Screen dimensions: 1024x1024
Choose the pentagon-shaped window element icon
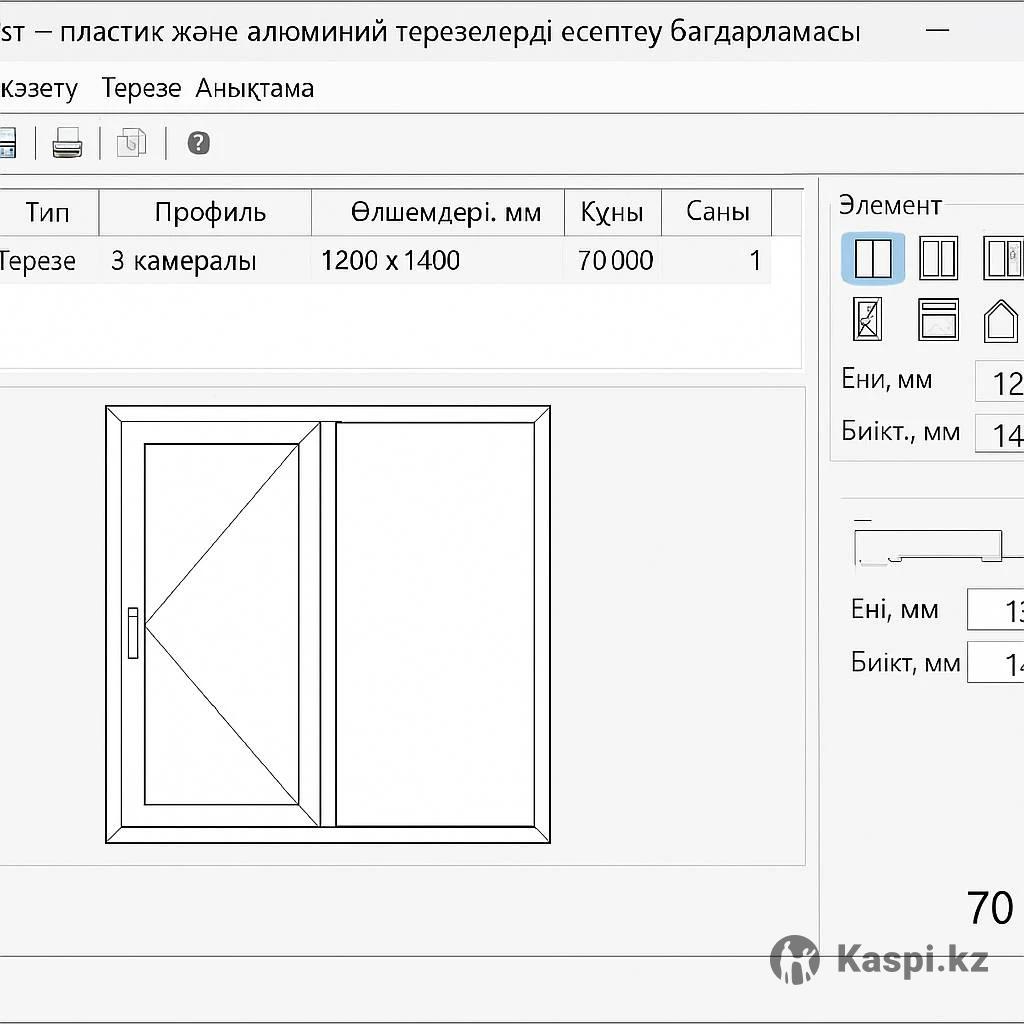click(x=1000, y=320)
